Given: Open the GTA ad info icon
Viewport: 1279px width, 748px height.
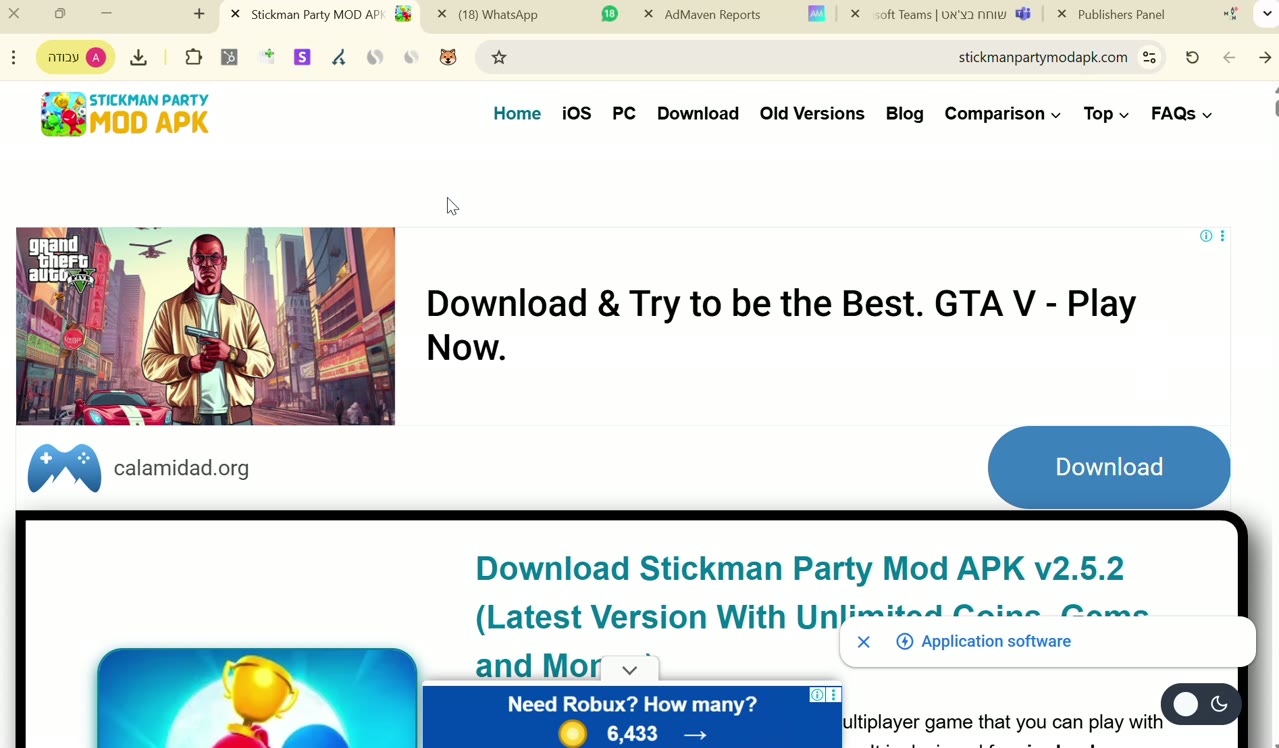Looking at the screenshot, I should coord(1206,236).
